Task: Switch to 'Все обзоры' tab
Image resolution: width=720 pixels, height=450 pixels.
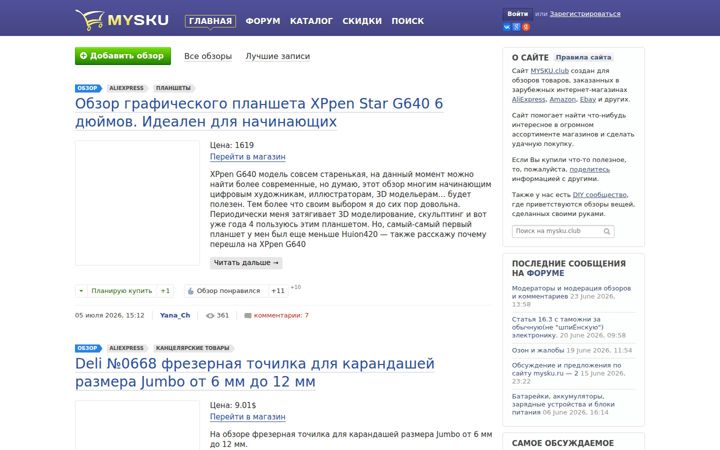Action: coord(208,56)
